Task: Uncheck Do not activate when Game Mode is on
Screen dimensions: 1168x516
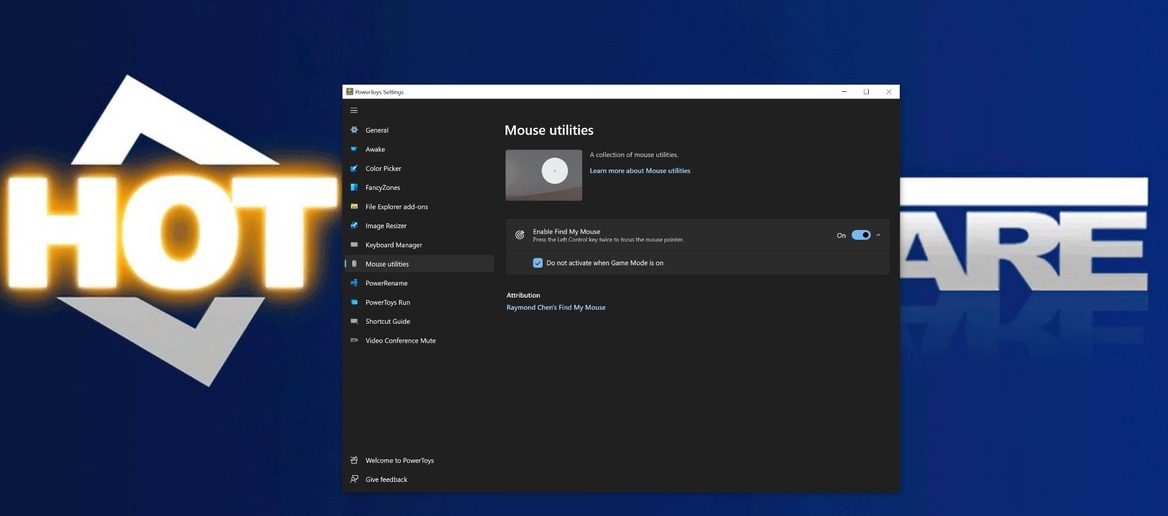Action: [x=538, y=263]
